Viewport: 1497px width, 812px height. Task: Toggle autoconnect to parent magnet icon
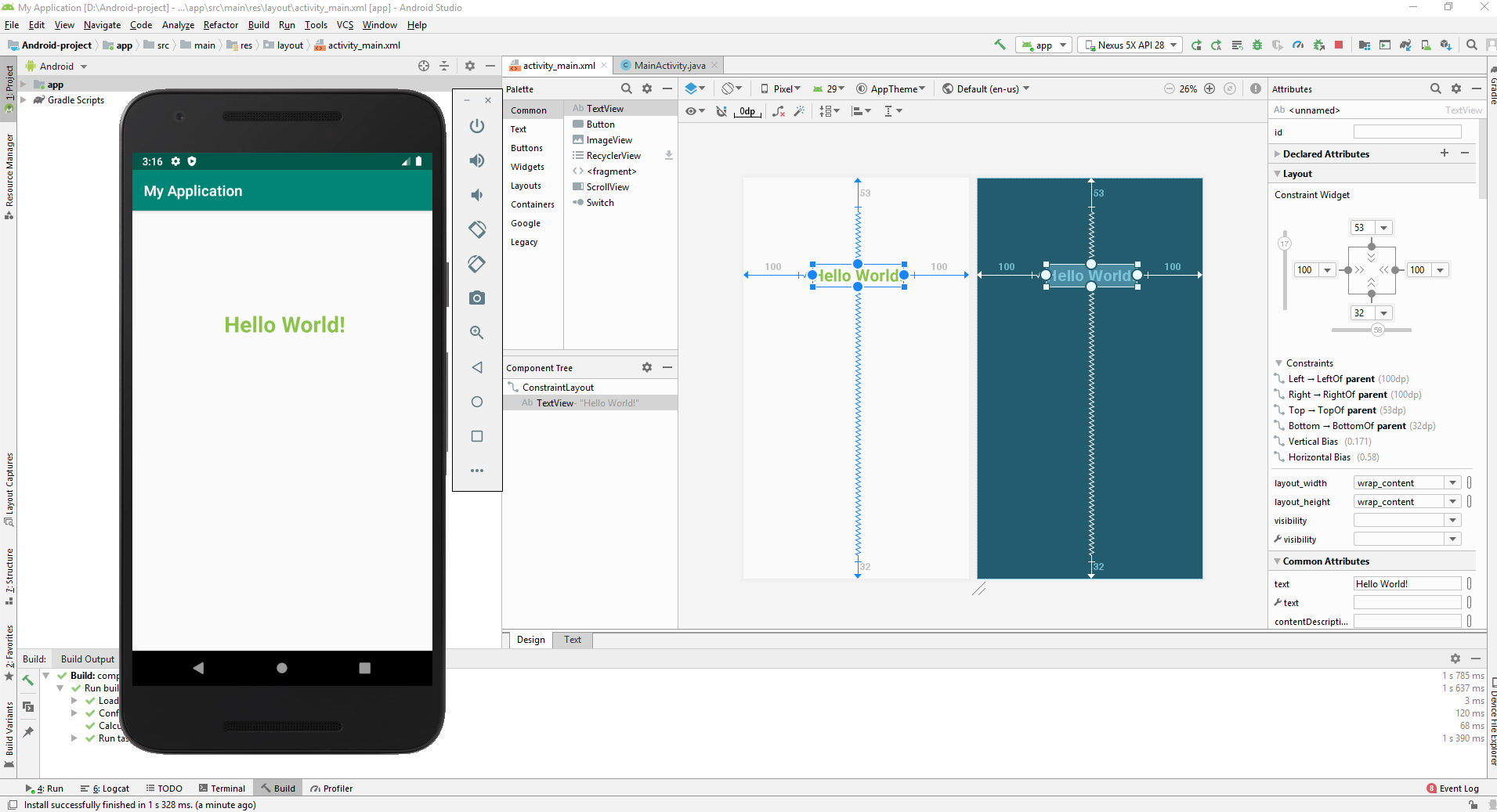pos(721,111)
